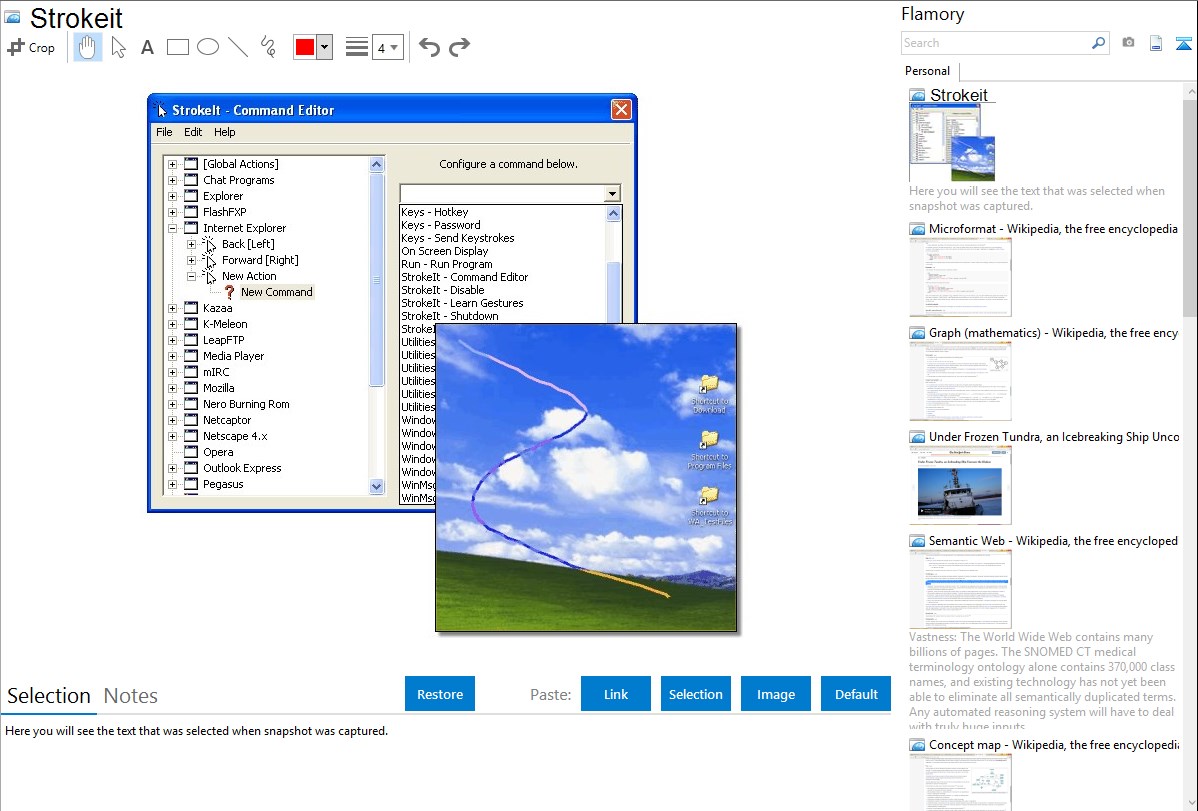This screenshot has height=811, width=1198.
Task: Collapse the New Action node
Action: pyautogui.click(x=192, y=277)
